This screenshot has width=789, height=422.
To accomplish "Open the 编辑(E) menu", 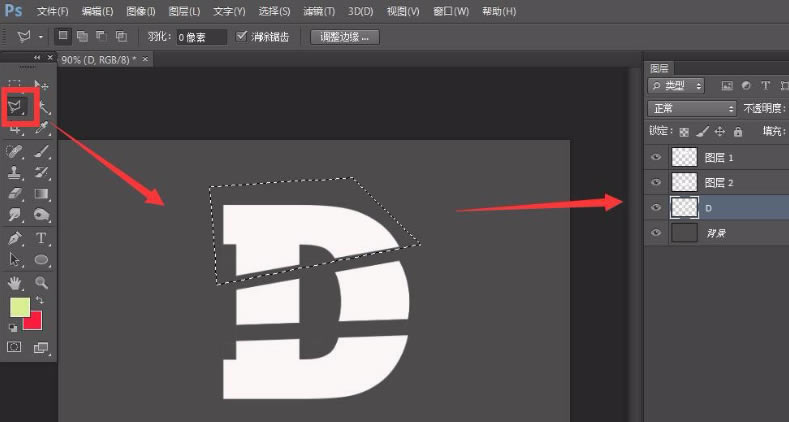I will (x=98, y=11).
